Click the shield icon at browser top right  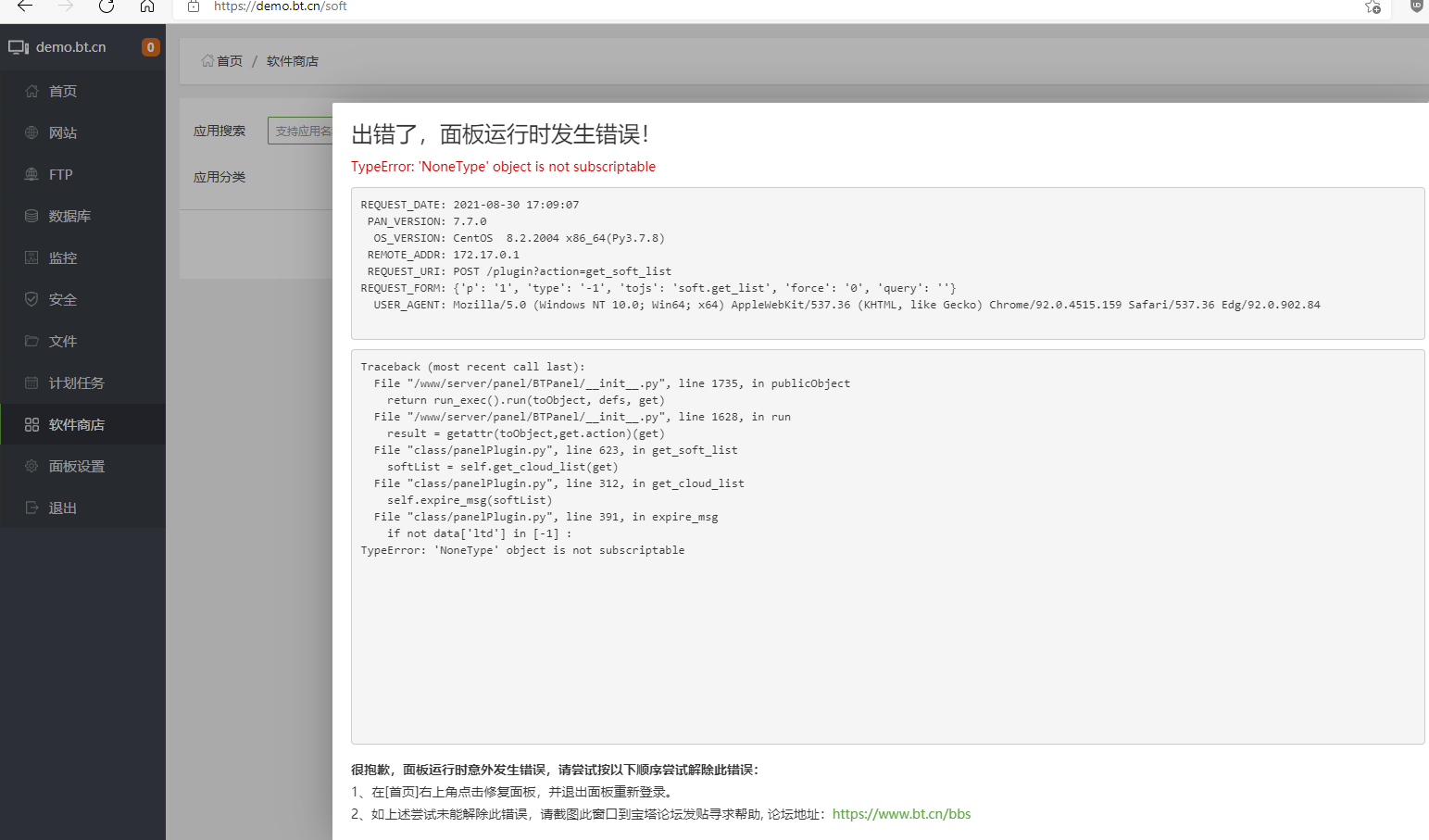(1416, 6)
